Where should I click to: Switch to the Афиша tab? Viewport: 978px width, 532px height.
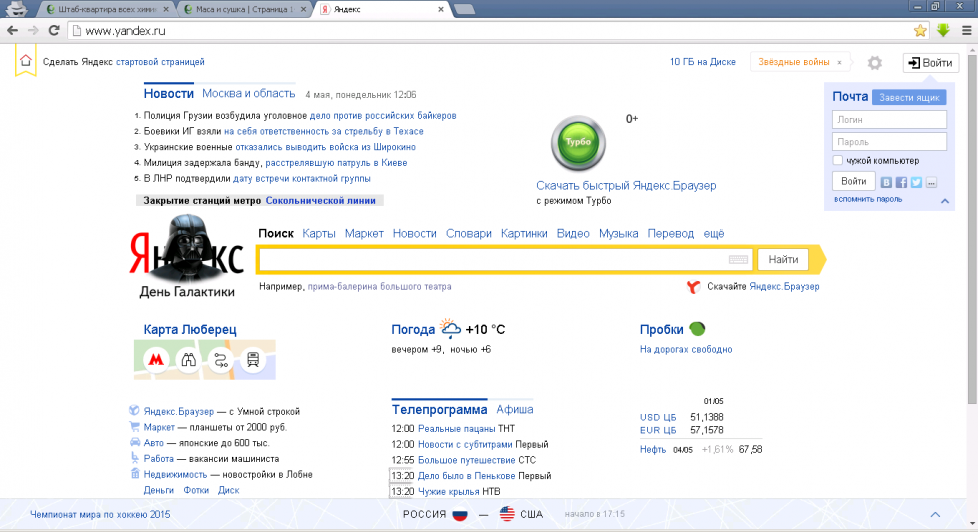tap(515, 409)
